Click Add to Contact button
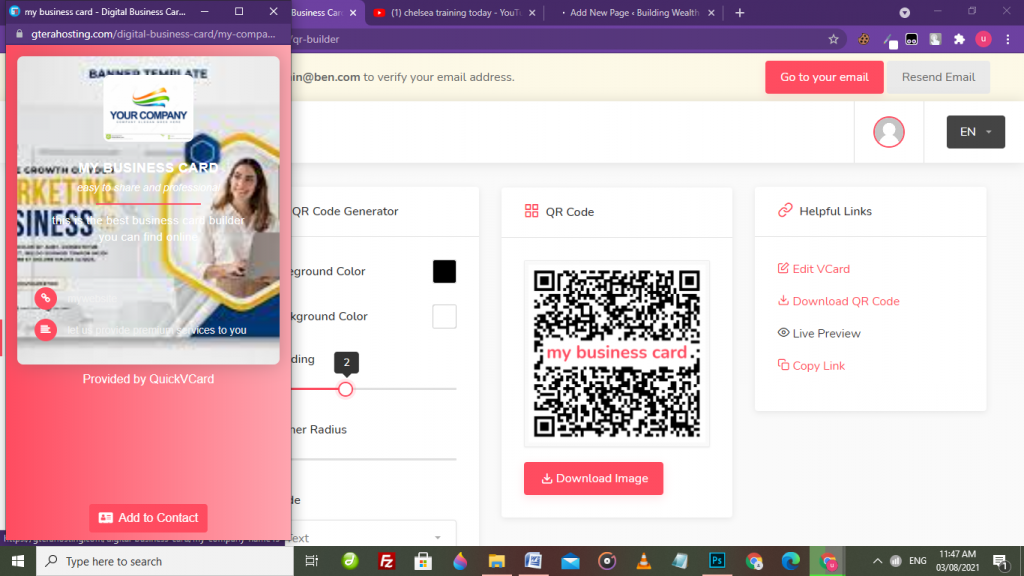 [148, 517]
